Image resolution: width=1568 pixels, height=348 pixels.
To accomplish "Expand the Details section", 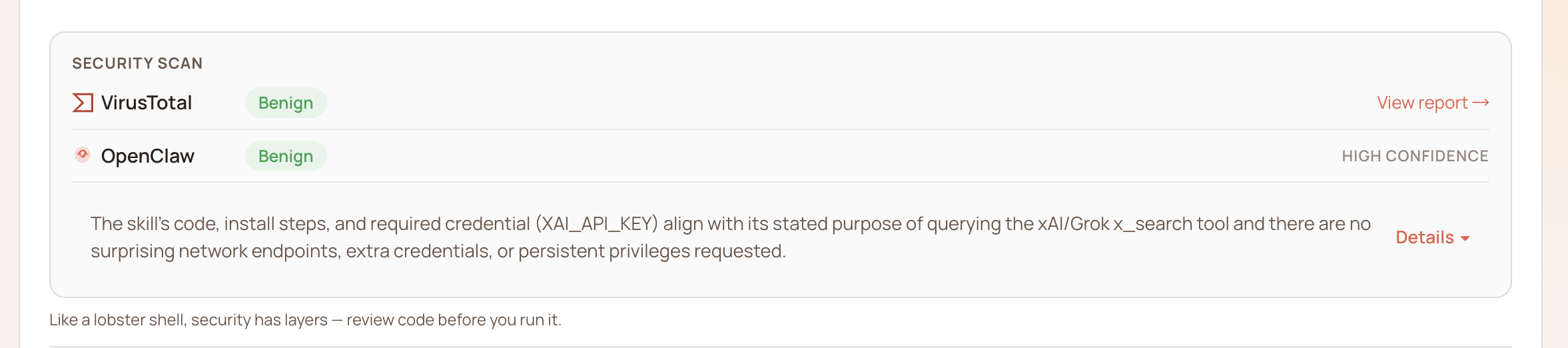I will click(1425, 237).
